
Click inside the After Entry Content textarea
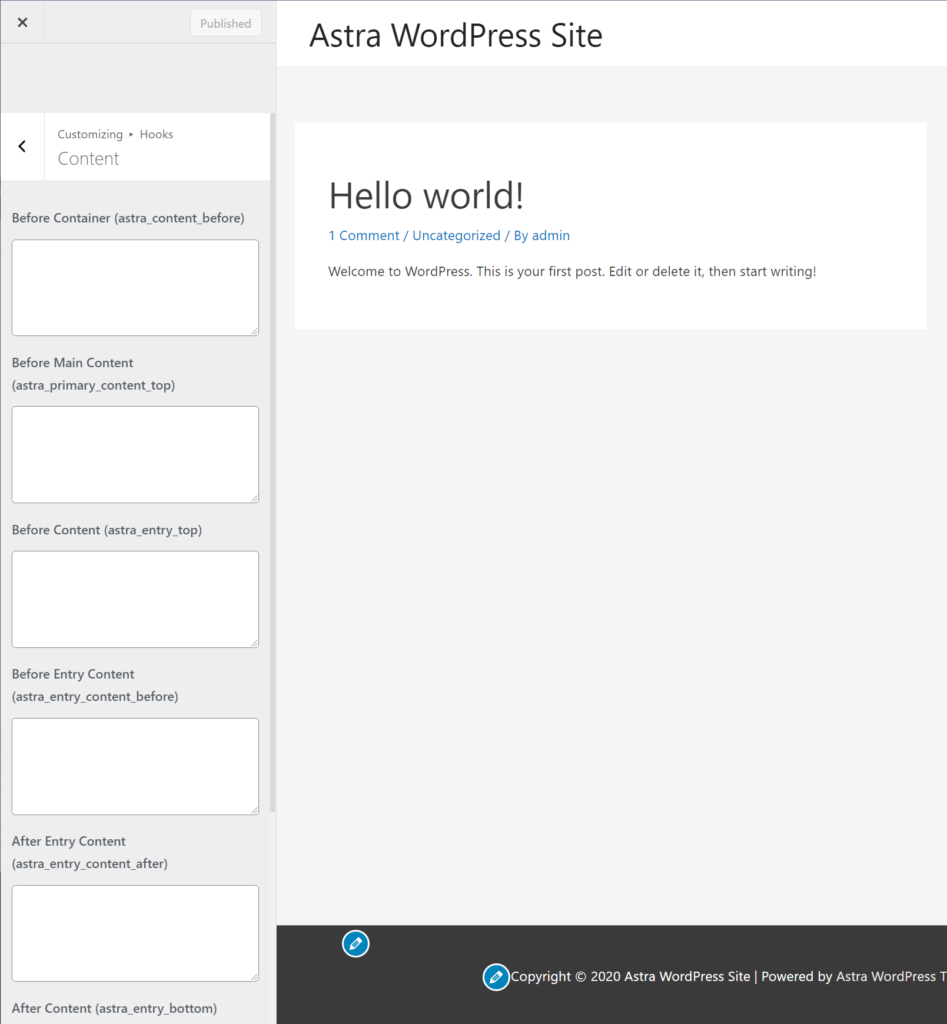coord(135,933)
